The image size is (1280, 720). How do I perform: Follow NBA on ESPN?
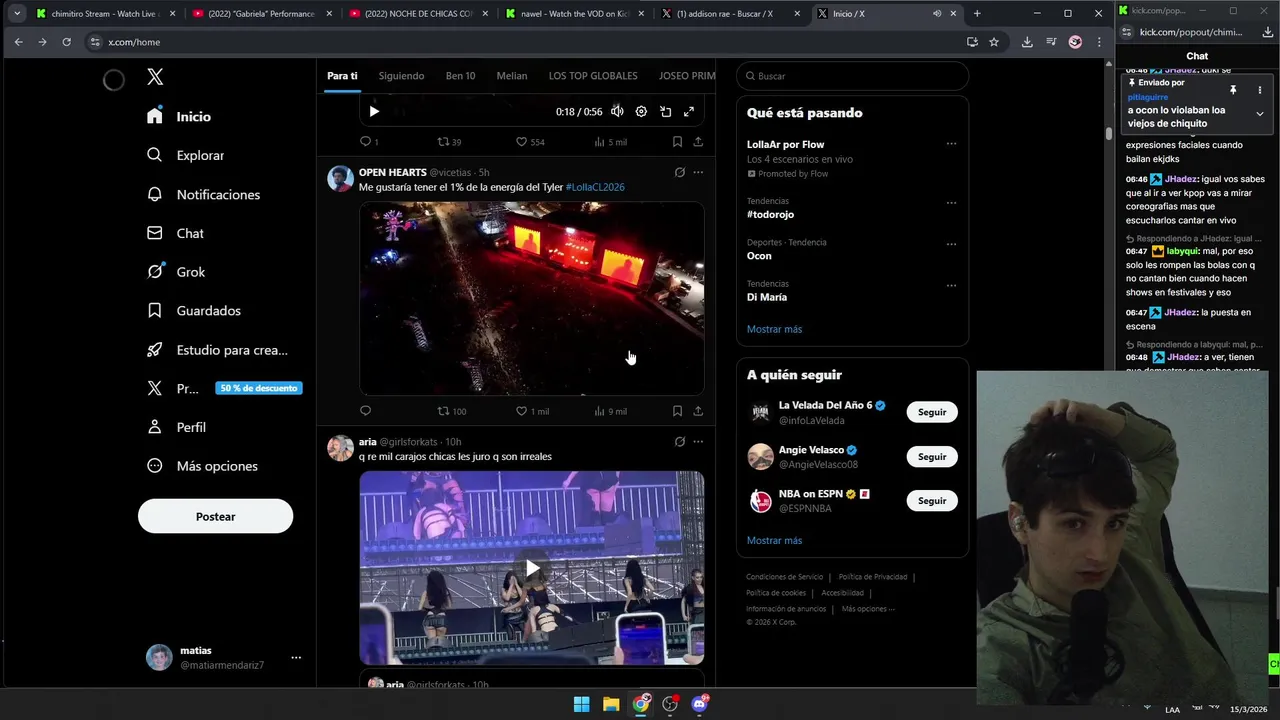[932, 500]
